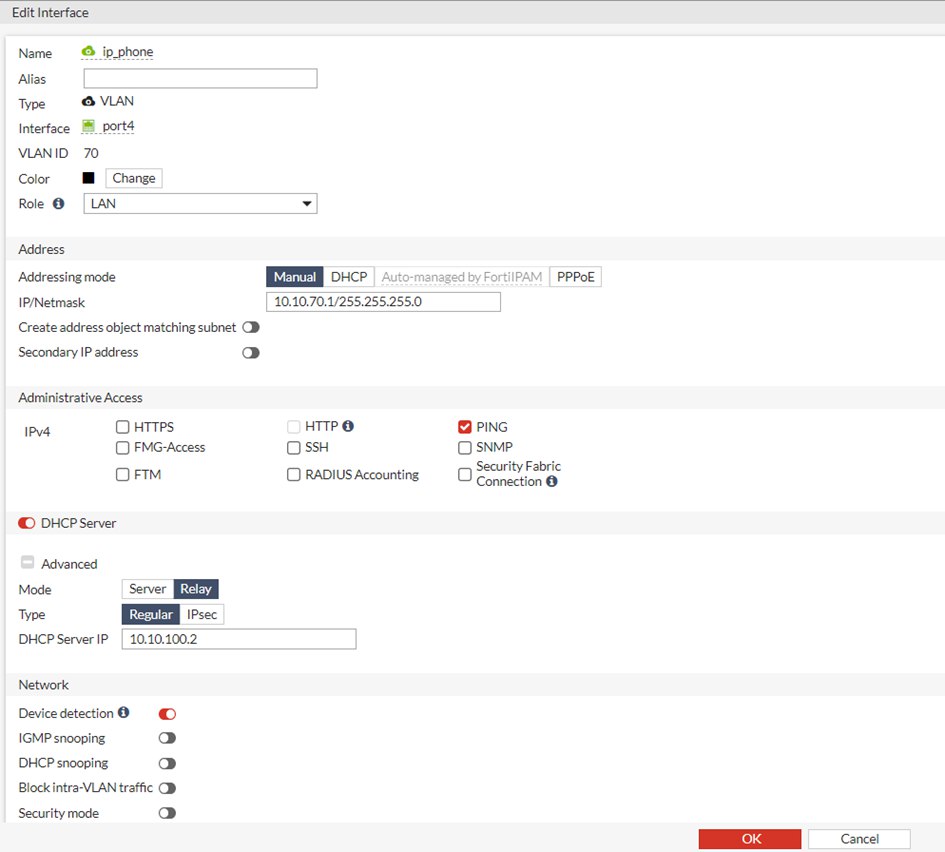Turn on IGMP snooping toggle

pyautogui.click(x=167, y=738)
